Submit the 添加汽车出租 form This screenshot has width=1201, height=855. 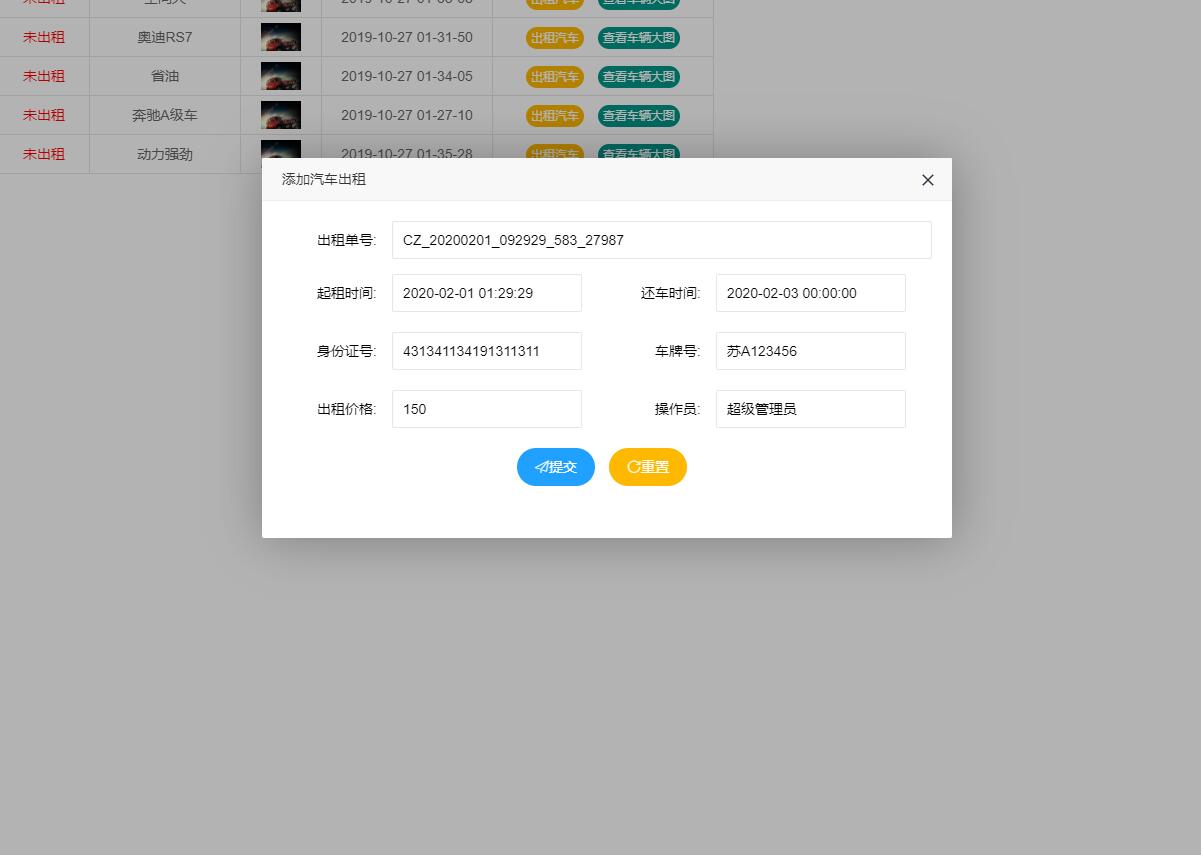(x=556, y=467)
